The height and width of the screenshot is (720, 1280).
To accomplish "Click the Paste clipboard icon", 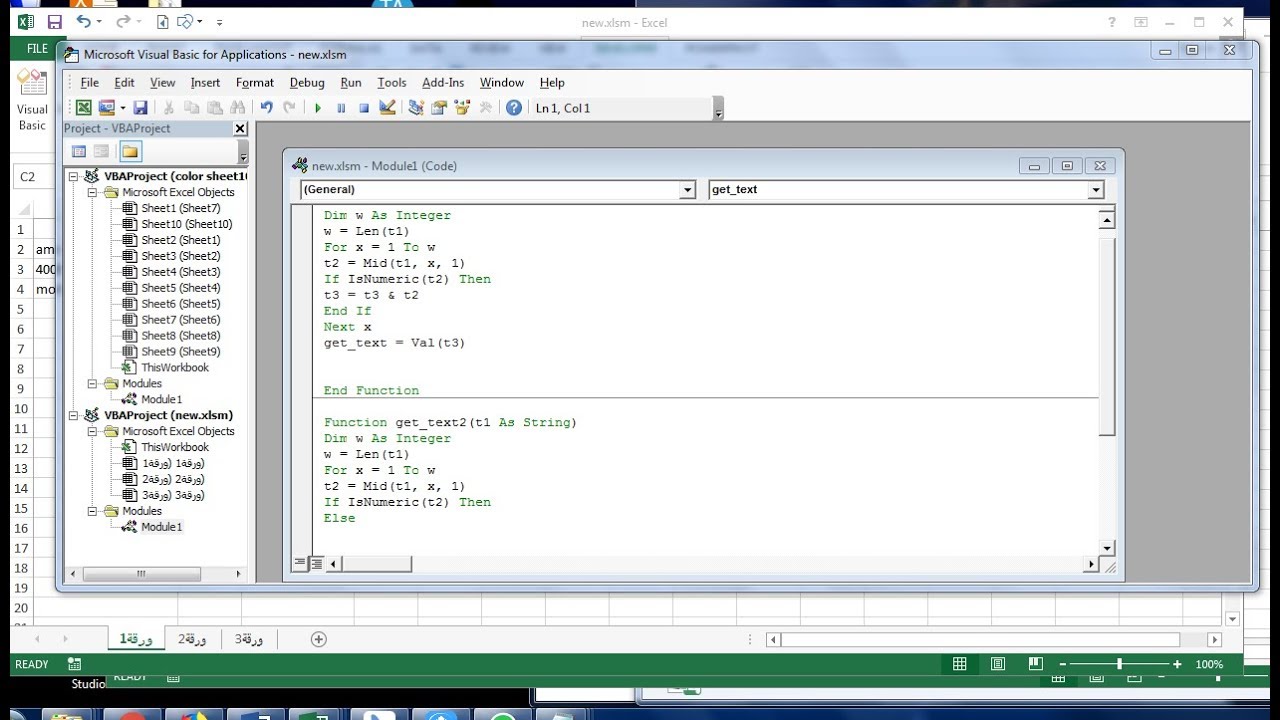I will 215,108.
